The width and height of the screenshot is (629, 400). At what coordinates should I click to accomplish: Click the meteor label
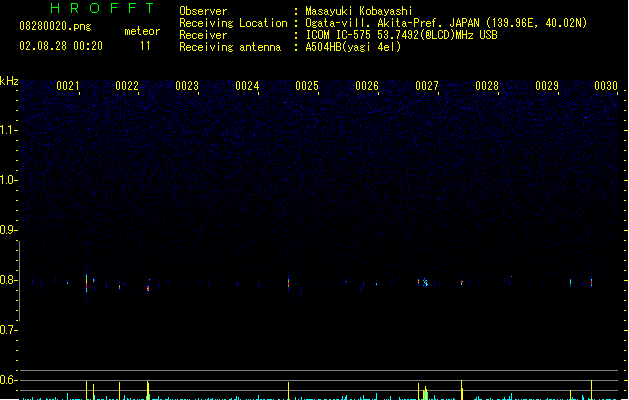click(142, 31)
